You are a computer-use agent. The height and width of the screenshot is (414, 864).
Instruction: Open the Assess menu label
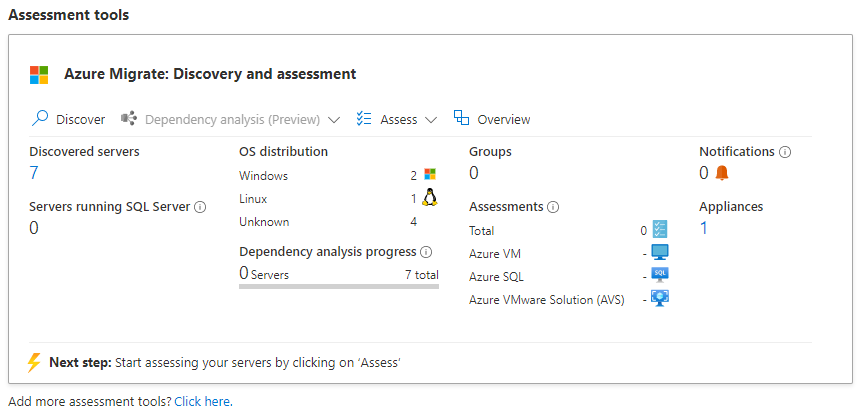398,120
